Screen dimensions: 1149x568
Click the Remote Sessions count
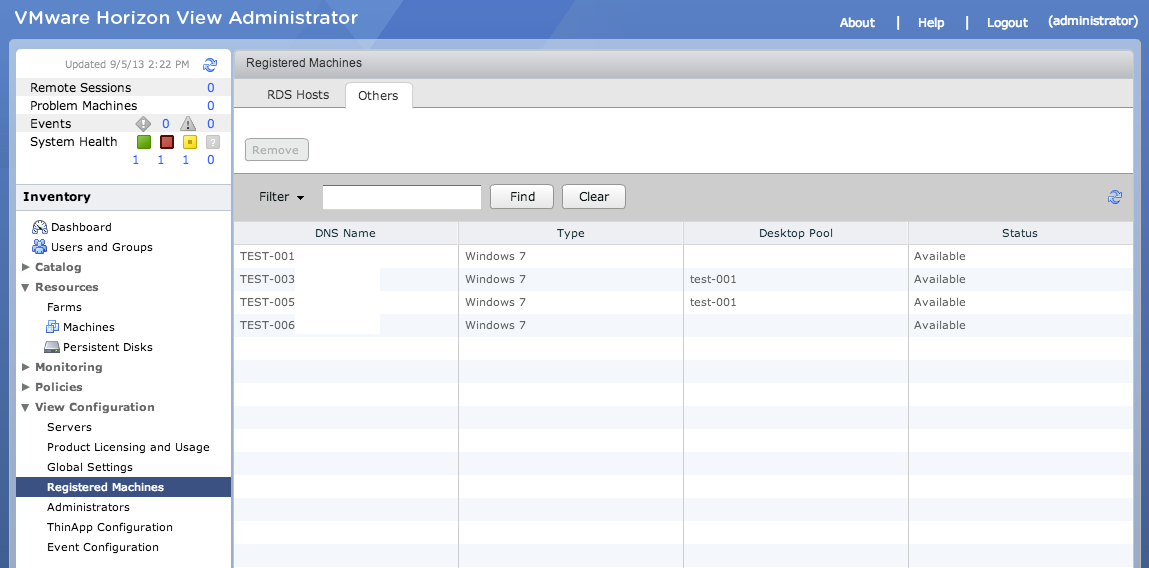(210, 87)
